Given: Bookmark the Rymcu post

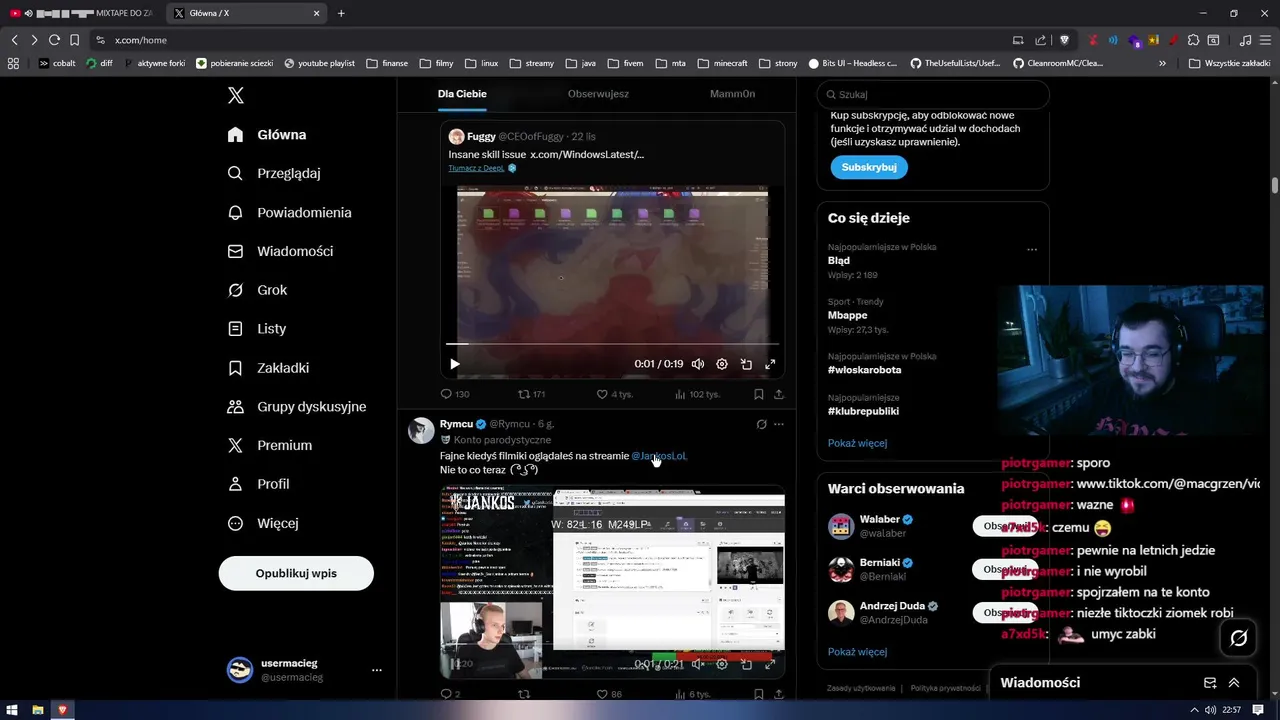Looking at the screenshot, I should point(759,694).
